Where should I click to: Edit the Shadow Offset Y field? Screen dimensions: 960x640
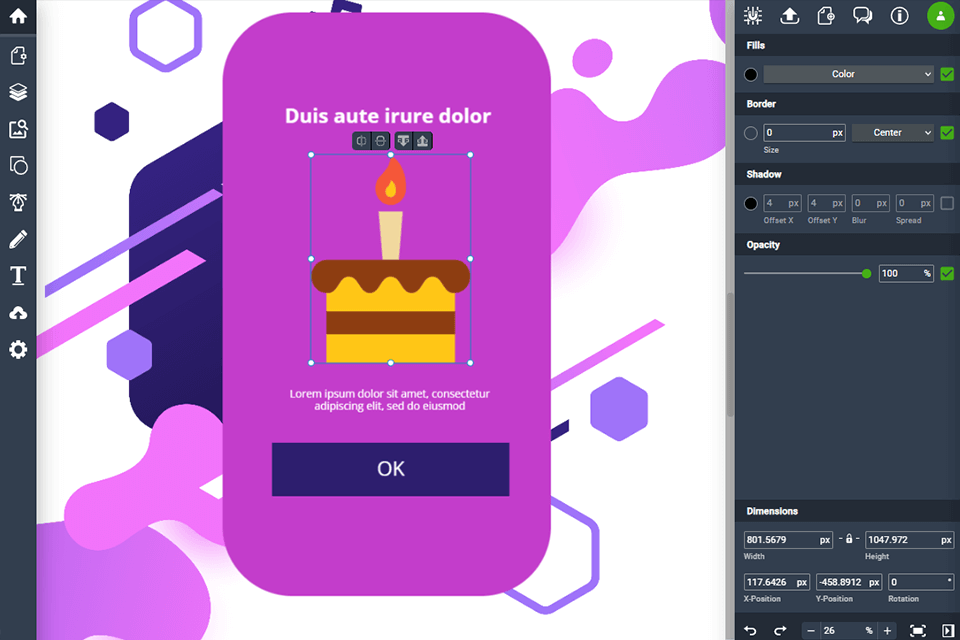point(827,203)
